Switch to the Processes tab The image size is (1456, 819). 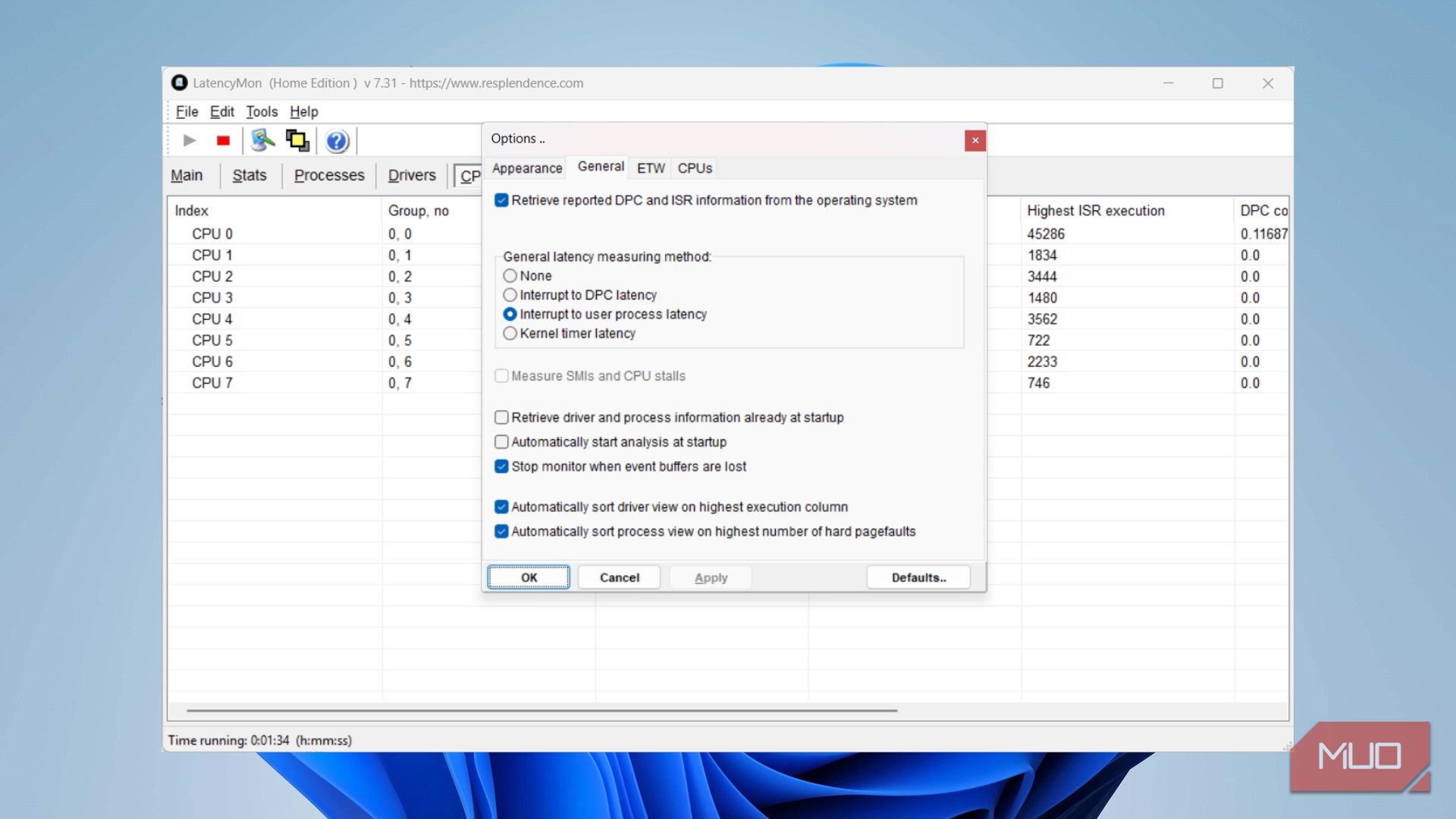(329, 175)
